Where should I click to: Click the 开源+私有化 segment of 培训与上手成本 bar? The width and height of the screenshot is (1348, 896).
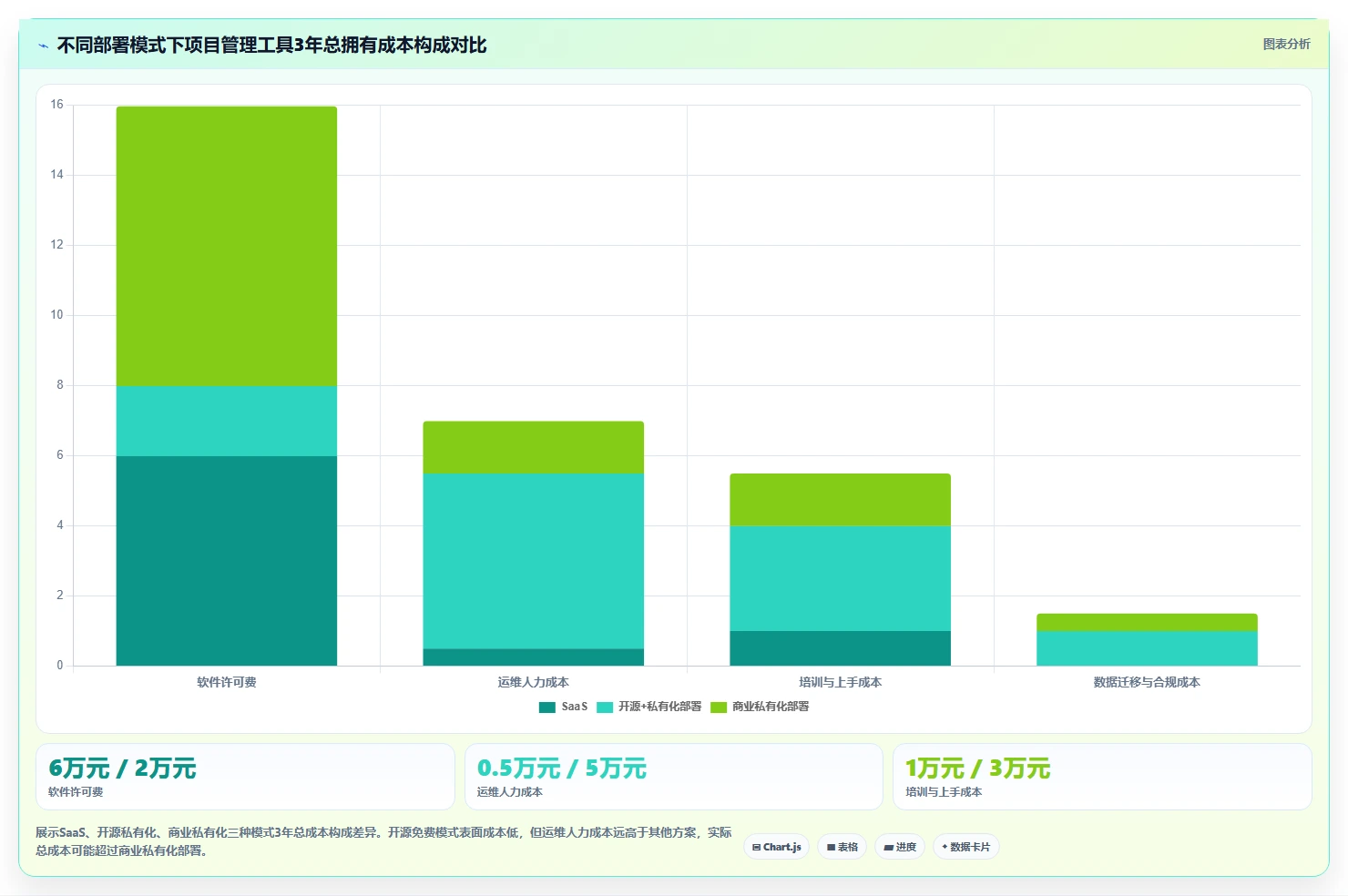(x=840, y=578)
